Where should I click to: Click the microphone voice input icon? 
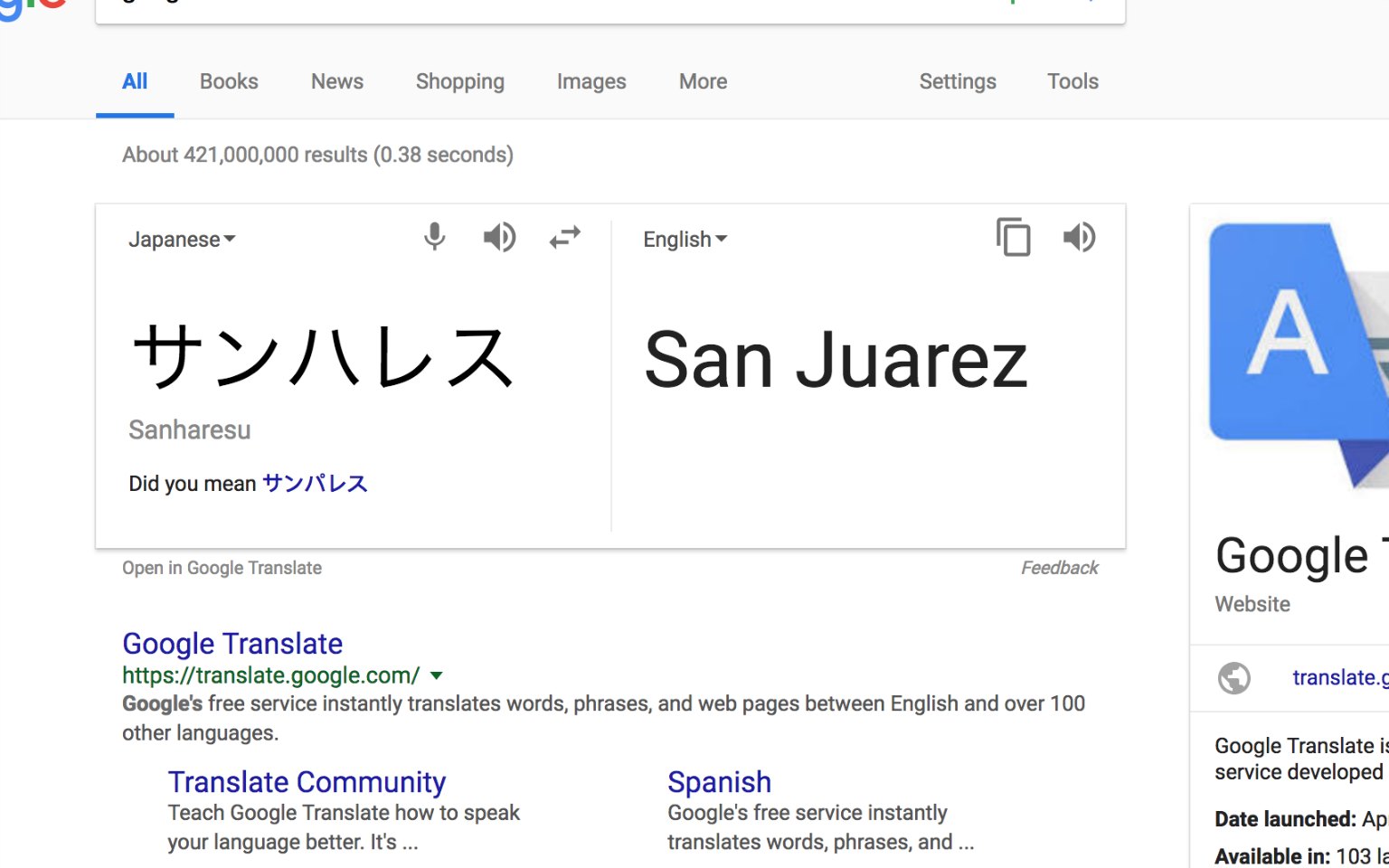[x=434, y=237]
